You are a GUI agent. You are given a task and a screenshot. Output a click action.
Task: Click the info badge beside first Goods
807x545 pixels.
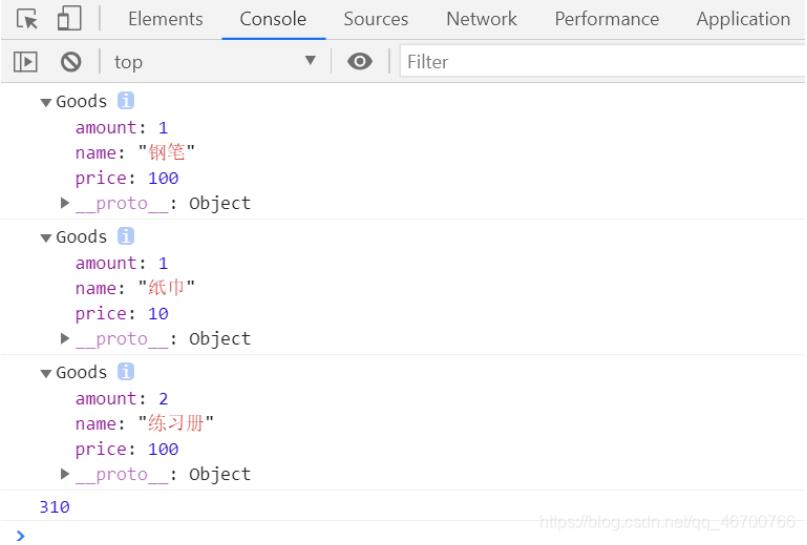[125, 101]
